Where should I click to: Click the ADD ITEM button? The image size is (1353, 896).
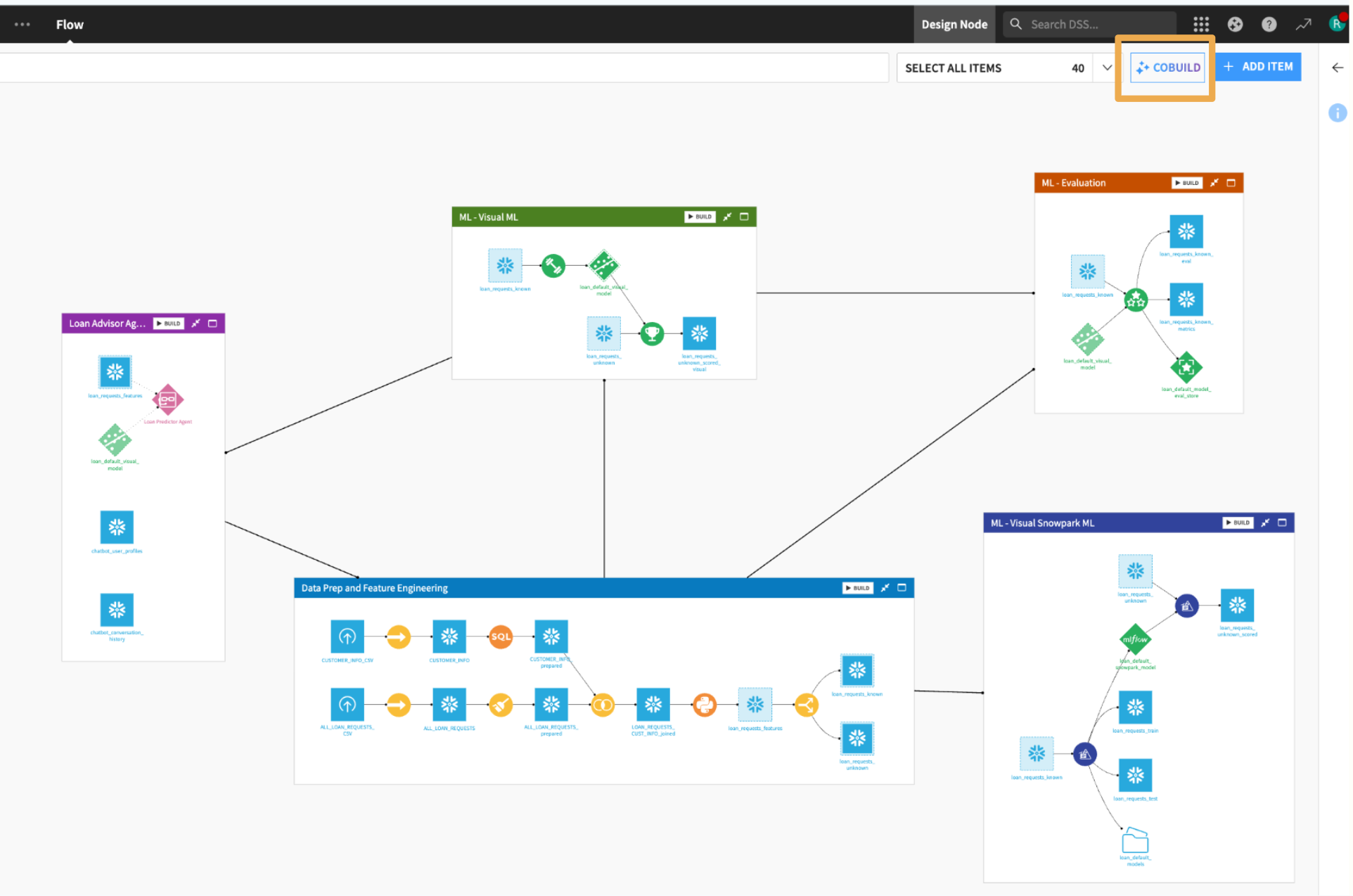coord(1258,67)
